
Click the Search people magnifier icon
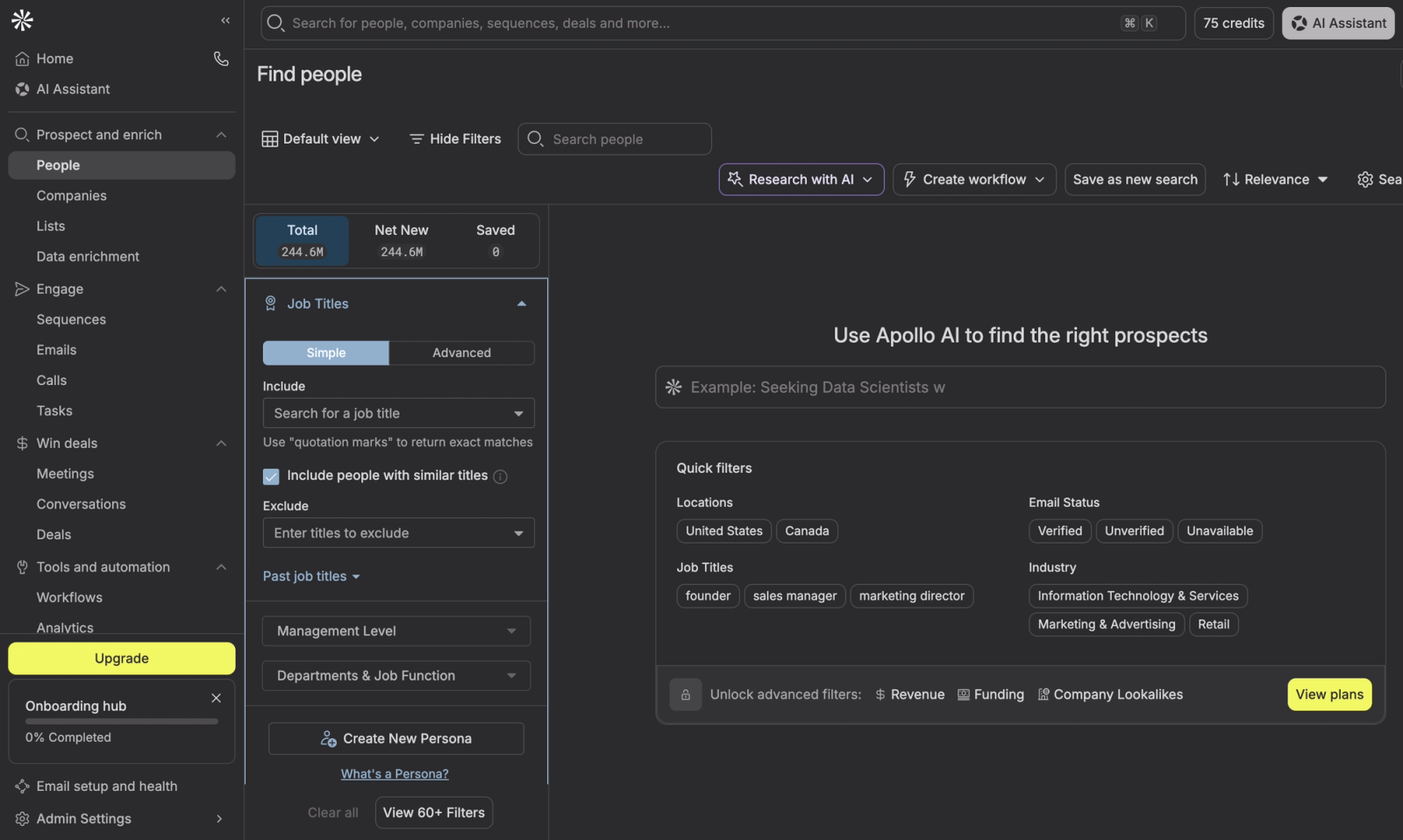536,139
